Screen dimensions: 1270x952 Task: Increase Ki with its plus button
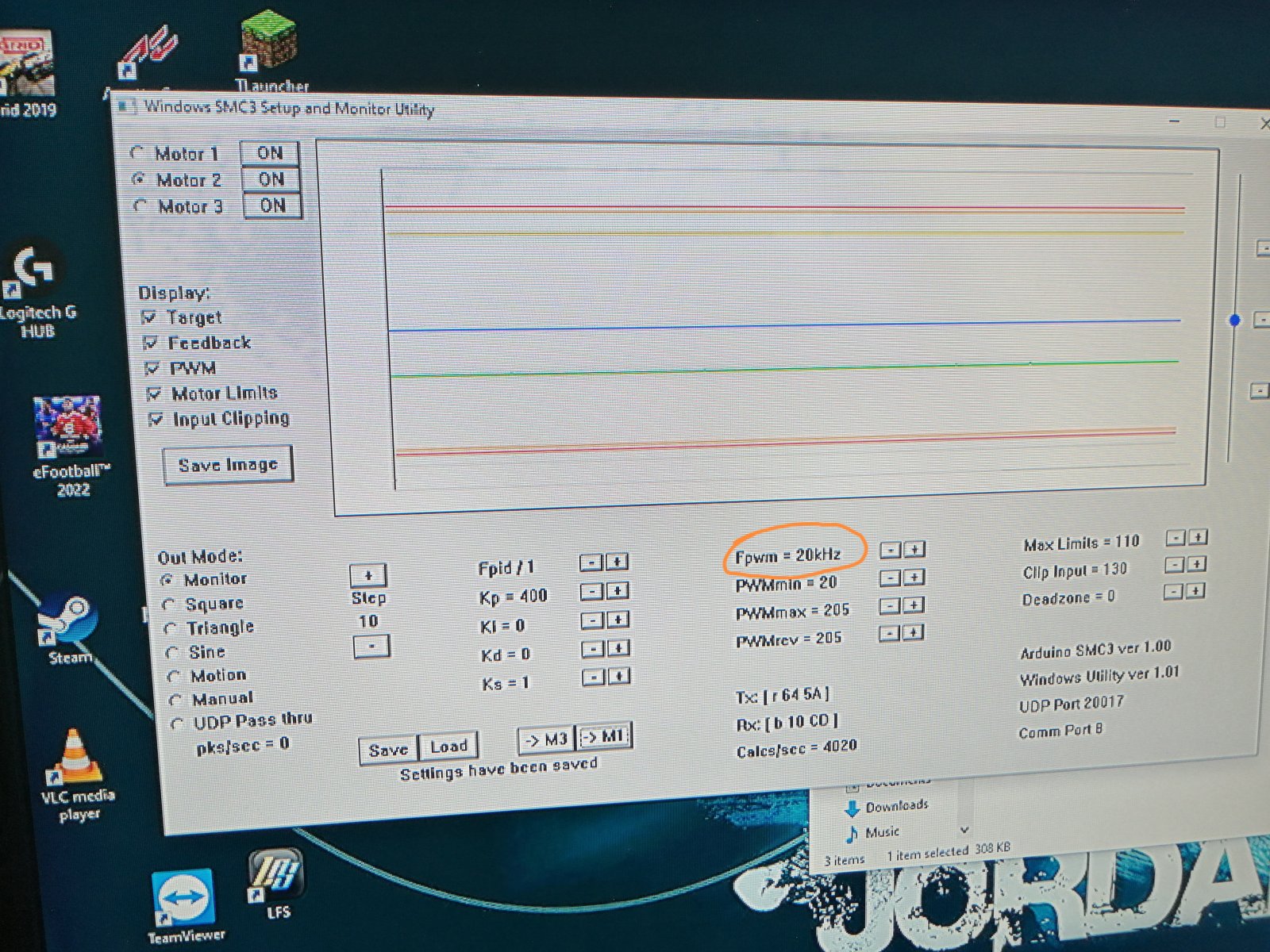[x=618, y=620]
